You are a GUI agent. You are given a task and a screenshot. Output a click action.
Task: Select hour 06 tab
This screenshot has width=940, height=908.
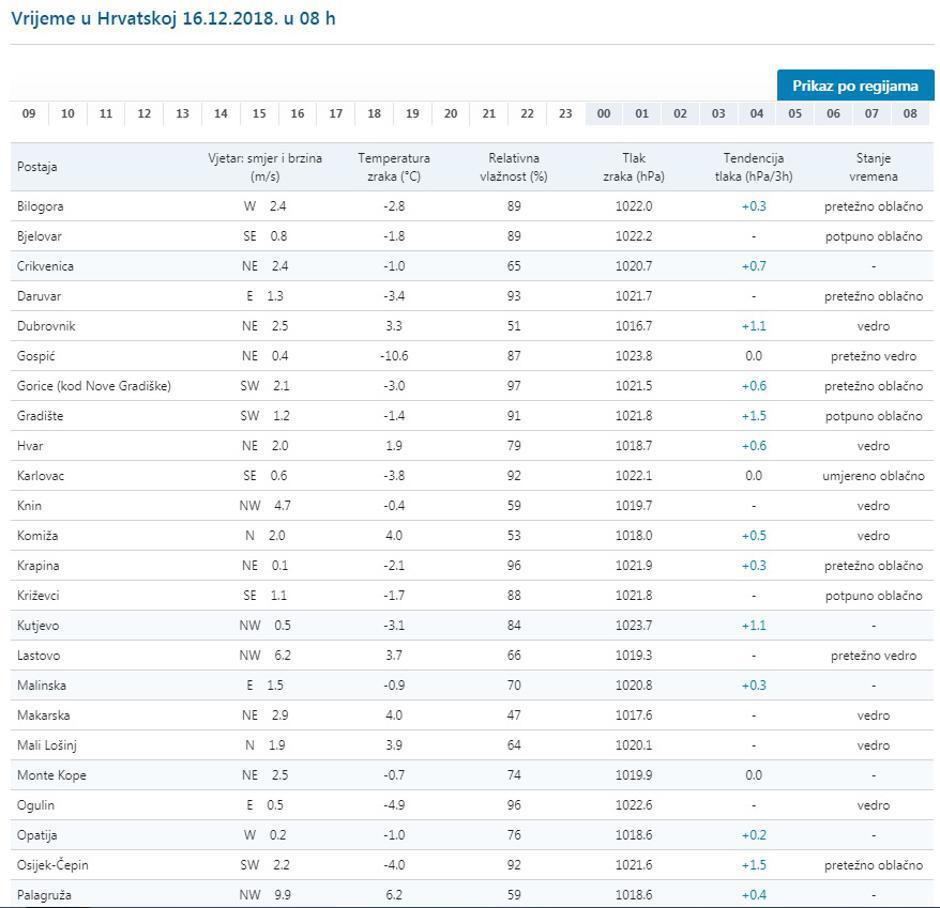833,114
